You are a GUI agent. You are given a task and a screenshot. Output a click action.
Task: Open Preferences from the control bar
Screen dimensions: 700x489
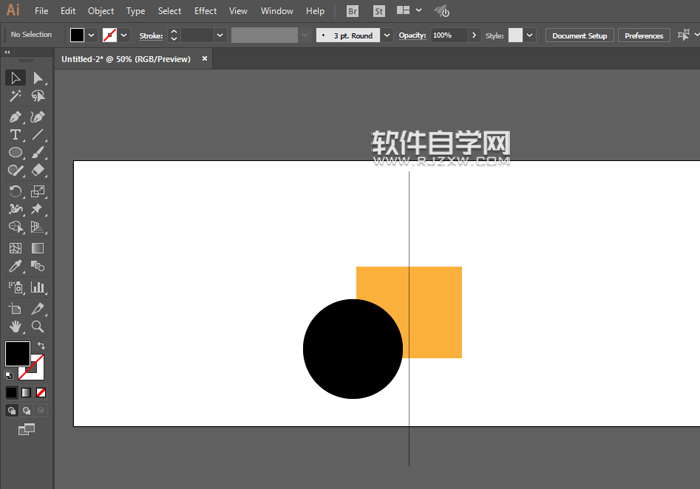tap(643, 35)
